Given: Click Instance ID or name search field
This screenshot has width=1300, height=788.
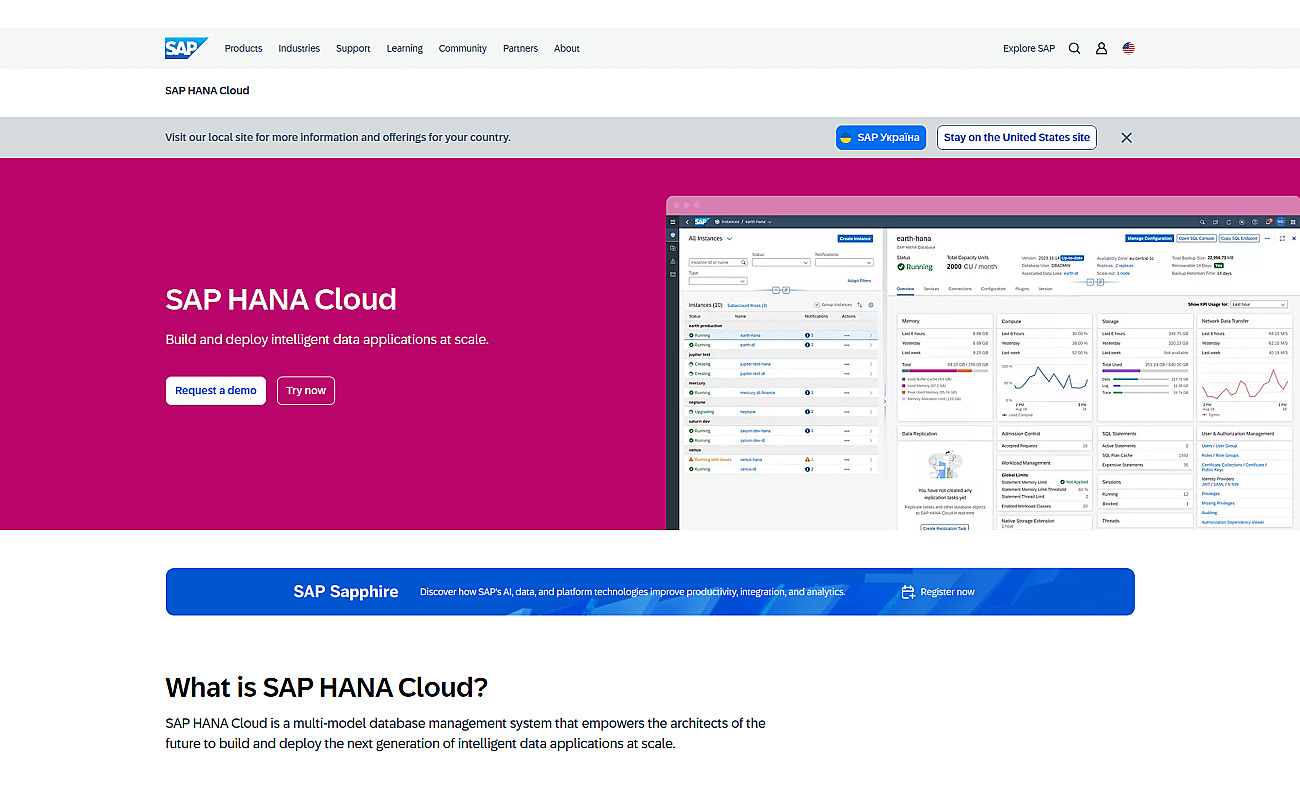Looking at the screenshot, I should click(718, 262).
